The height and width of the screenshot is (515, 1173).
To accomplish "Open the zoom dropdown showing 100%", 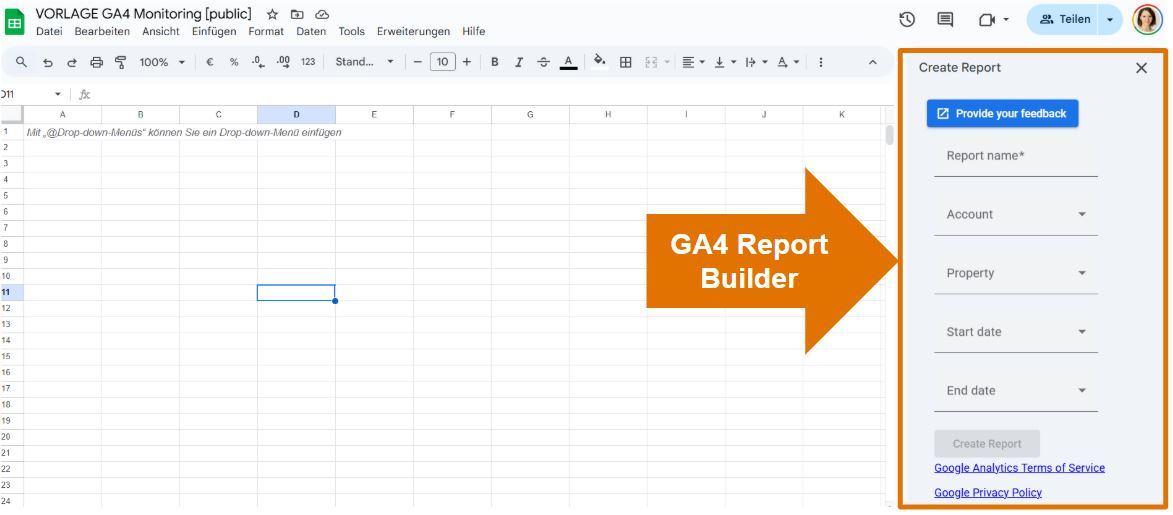I will 162,62.
